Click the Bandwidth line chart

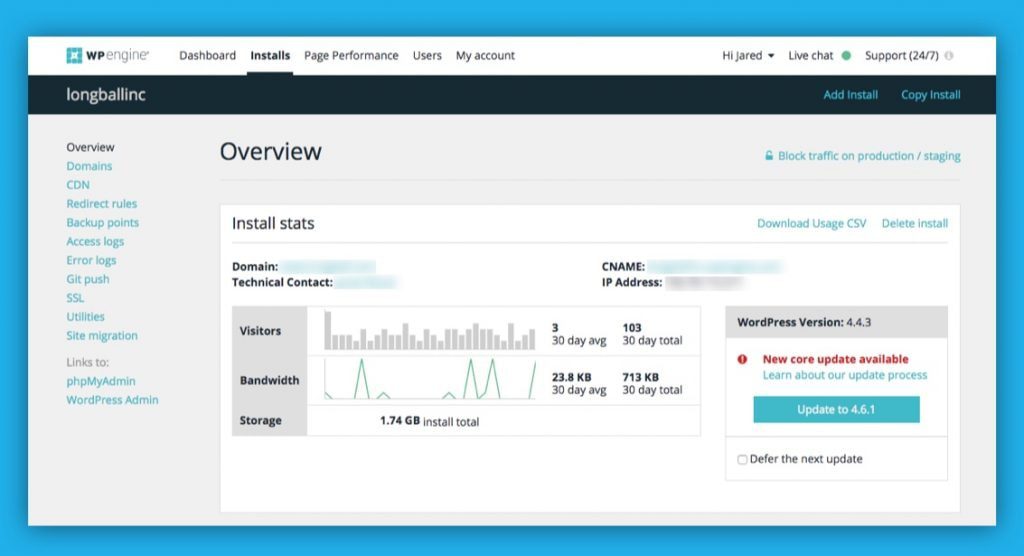tap(430, 379)
